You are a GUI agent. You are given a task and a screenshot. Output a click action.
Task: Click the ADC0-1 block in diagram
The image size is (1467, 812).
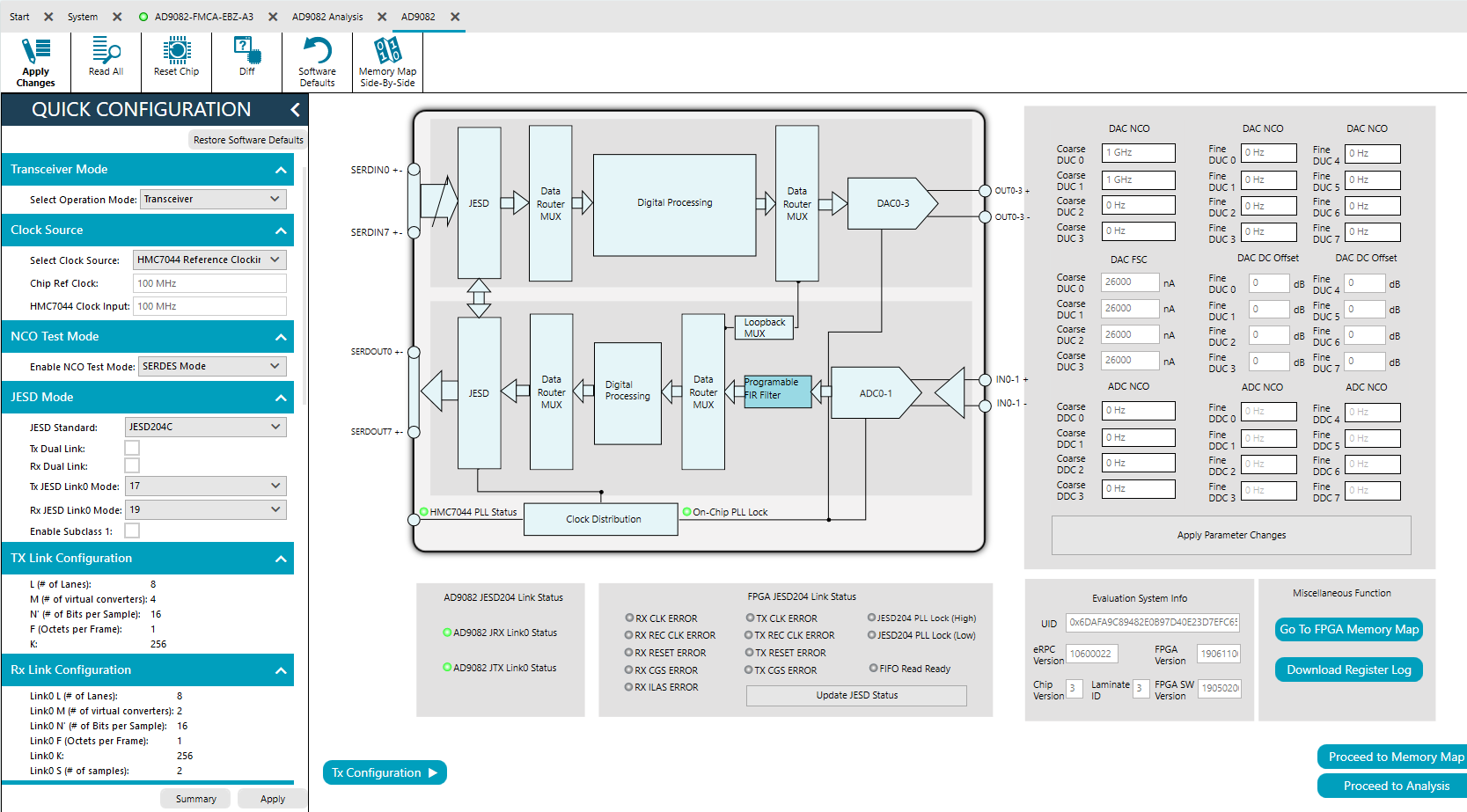pos(877,393)
